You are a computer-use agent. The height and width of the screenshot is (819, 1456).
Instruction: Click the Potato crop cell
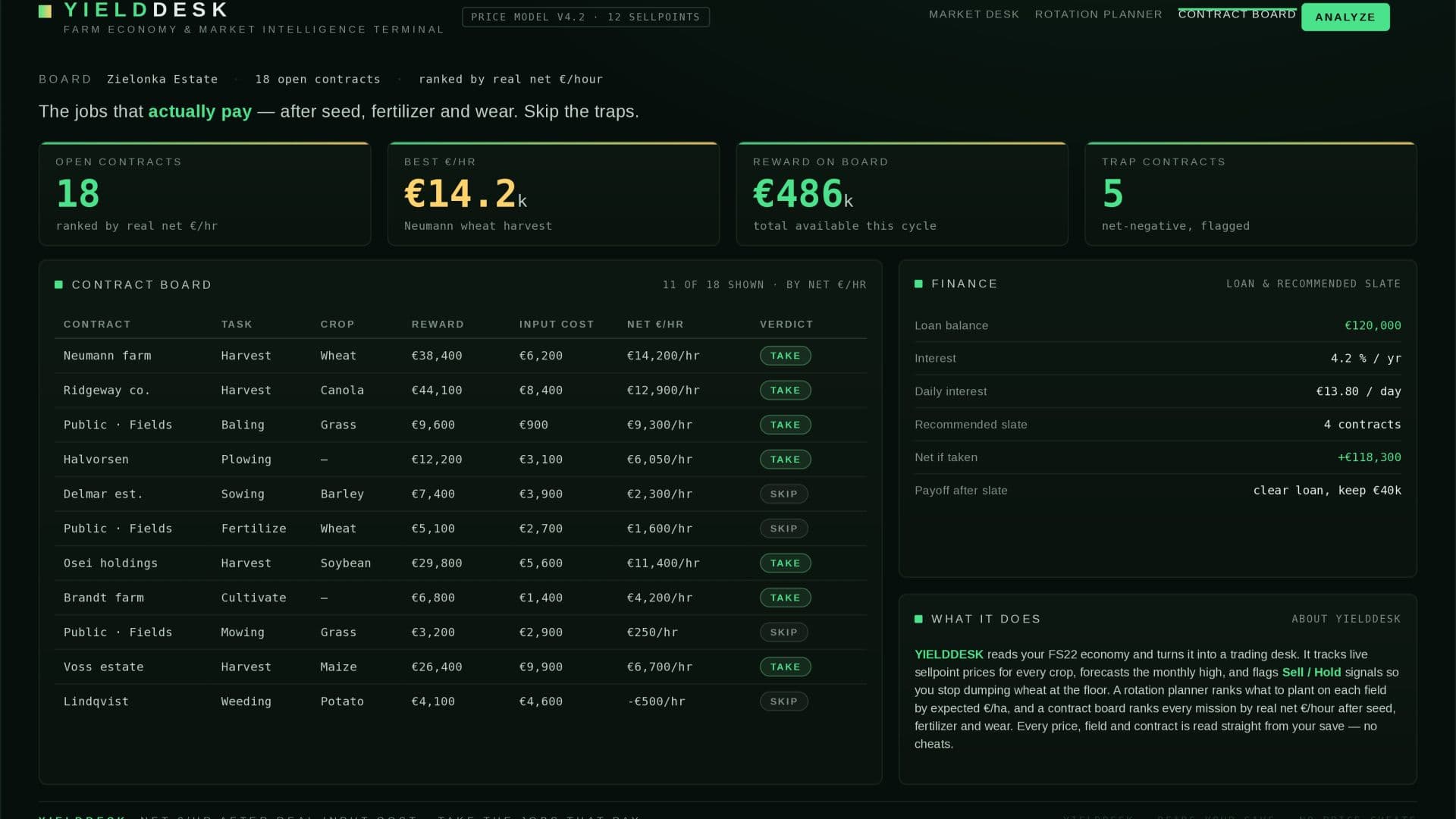point(342,701)
